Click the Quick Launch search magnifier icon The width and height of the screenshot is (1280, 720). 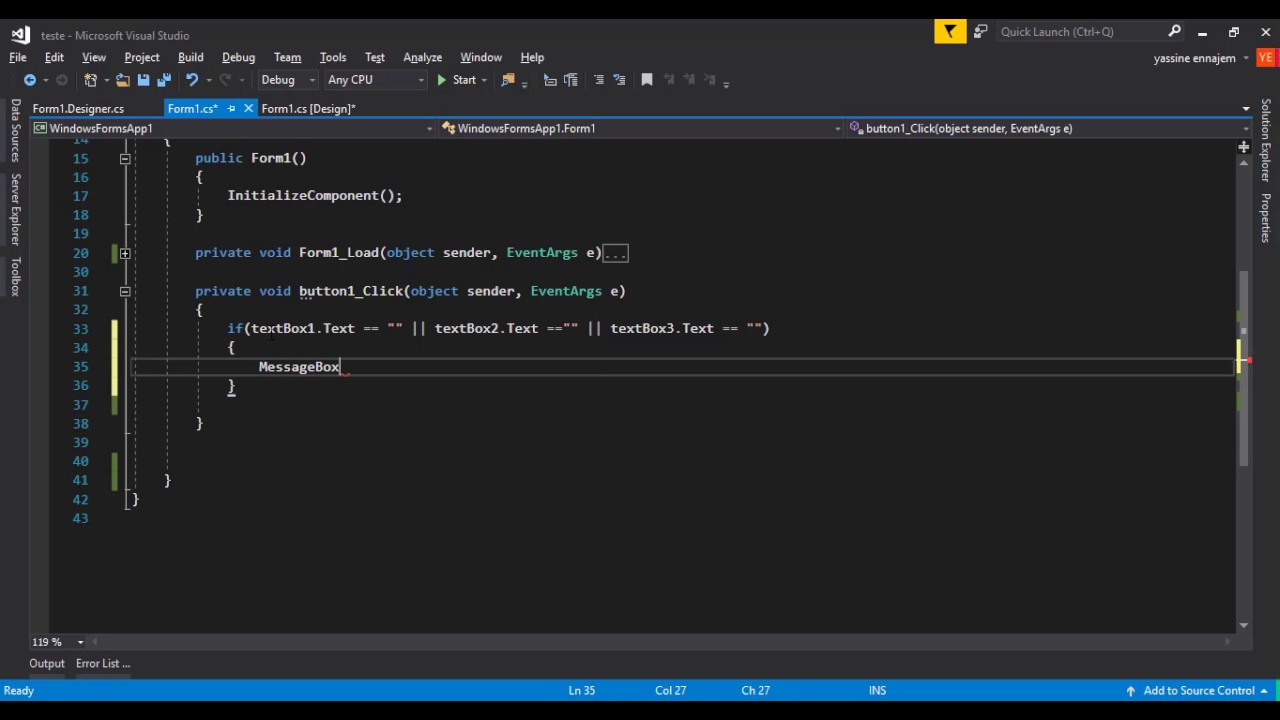(x=1175, y=32)
